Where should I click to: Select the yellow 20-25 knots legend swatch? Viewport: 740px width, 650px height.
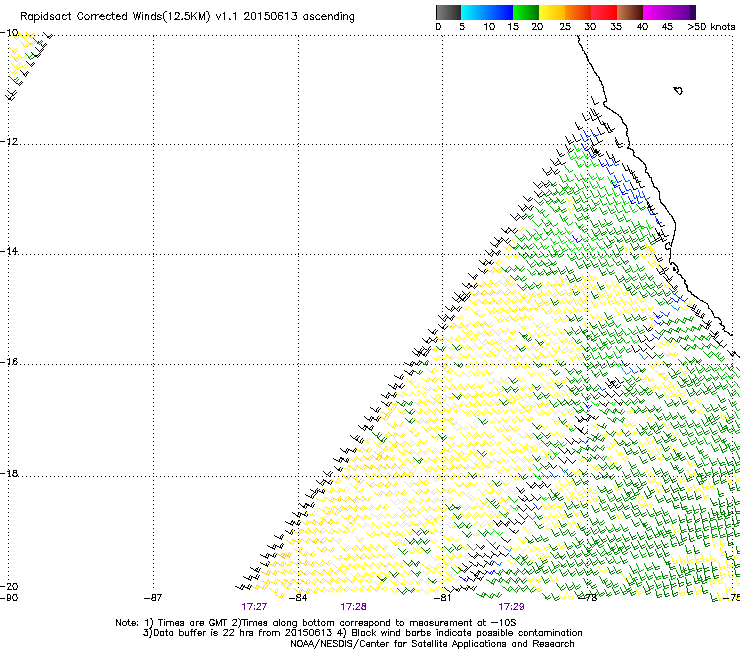point(552,12)
